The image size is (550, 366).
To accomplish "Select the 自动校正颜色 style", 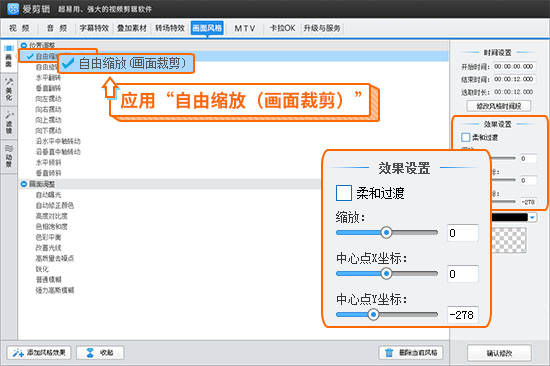I will (55, 205).
